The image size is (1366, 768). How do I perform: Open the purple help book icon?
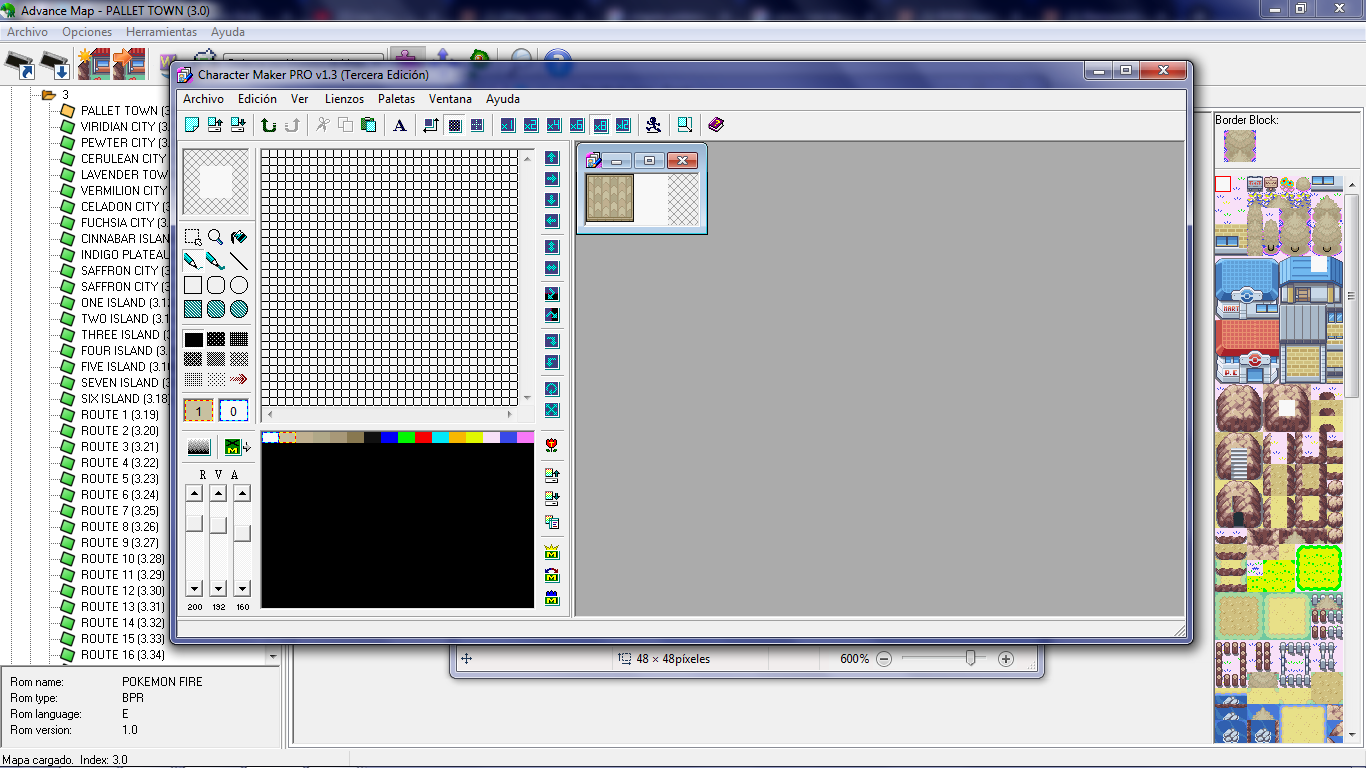coord(716,125)
